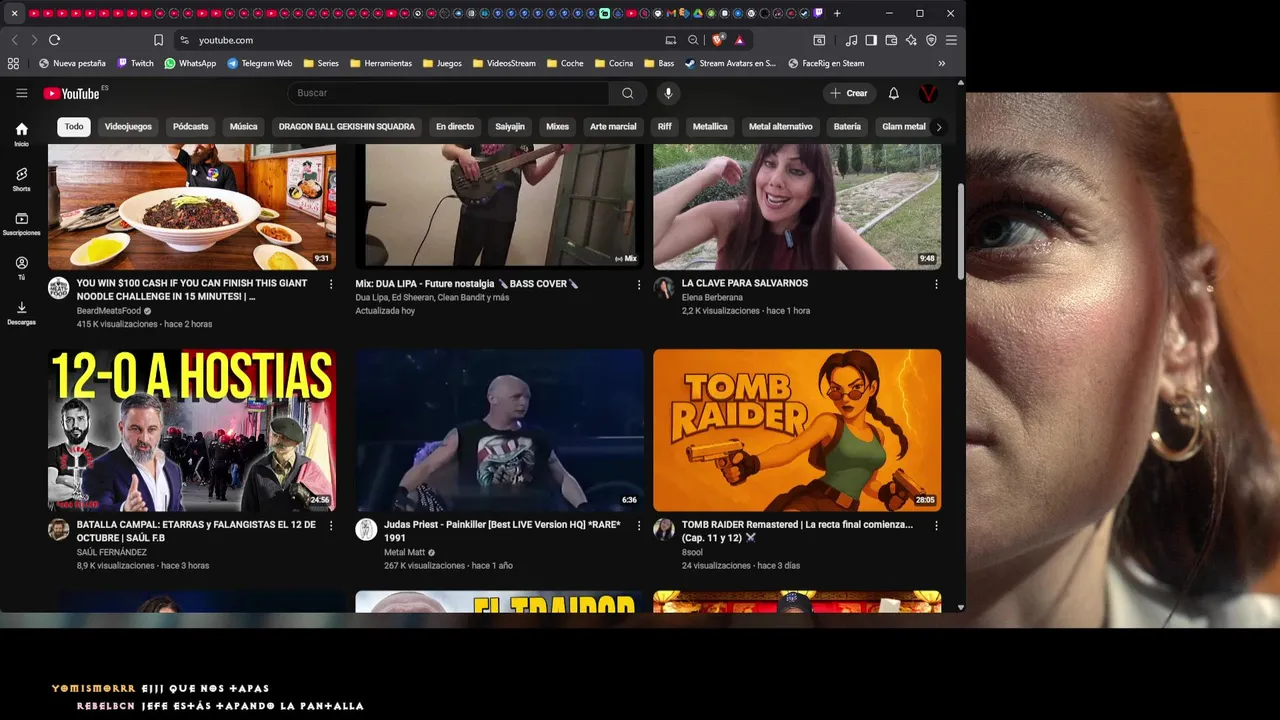Screen dimensions: 1280x720
Task: Open the Brave VPN shield icon
Action: 931,40
